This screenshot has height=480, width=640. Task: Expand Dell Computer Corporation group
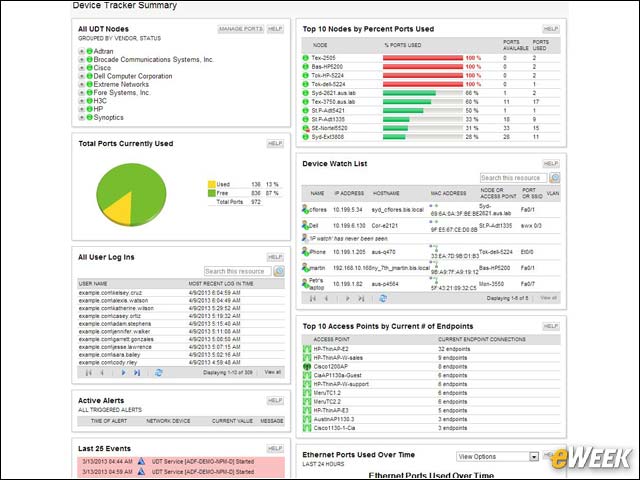point(82,76)
